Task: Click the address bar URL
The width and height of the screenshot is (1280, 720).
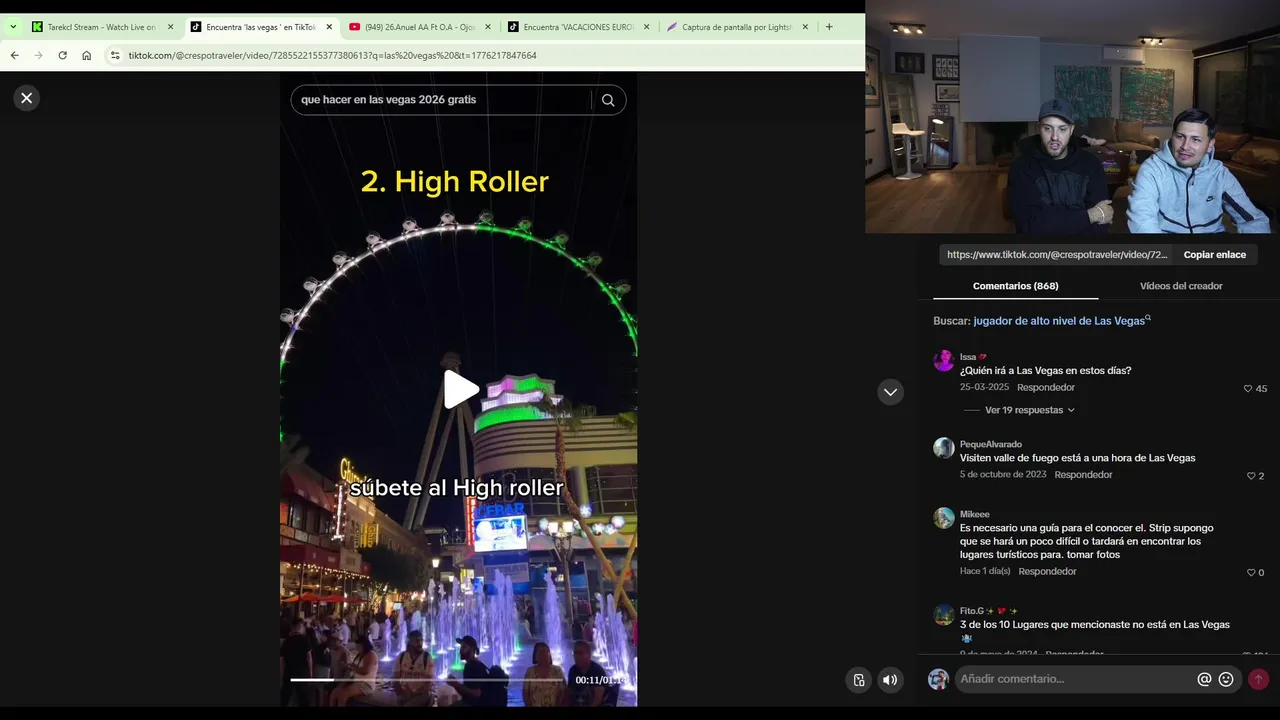Action: coord(332,56)
